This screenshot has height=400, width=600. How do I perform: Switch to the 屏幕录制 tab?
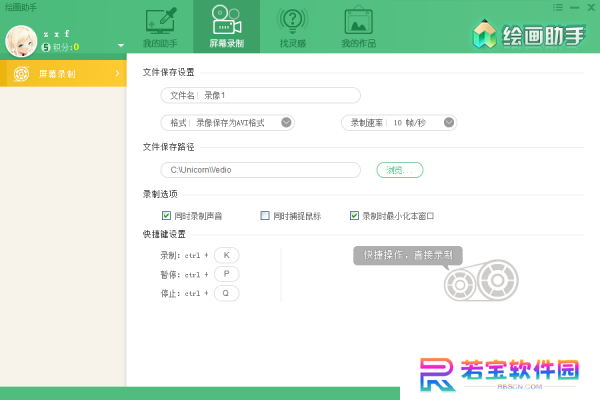pyautogui.click(x=227, y=27)
